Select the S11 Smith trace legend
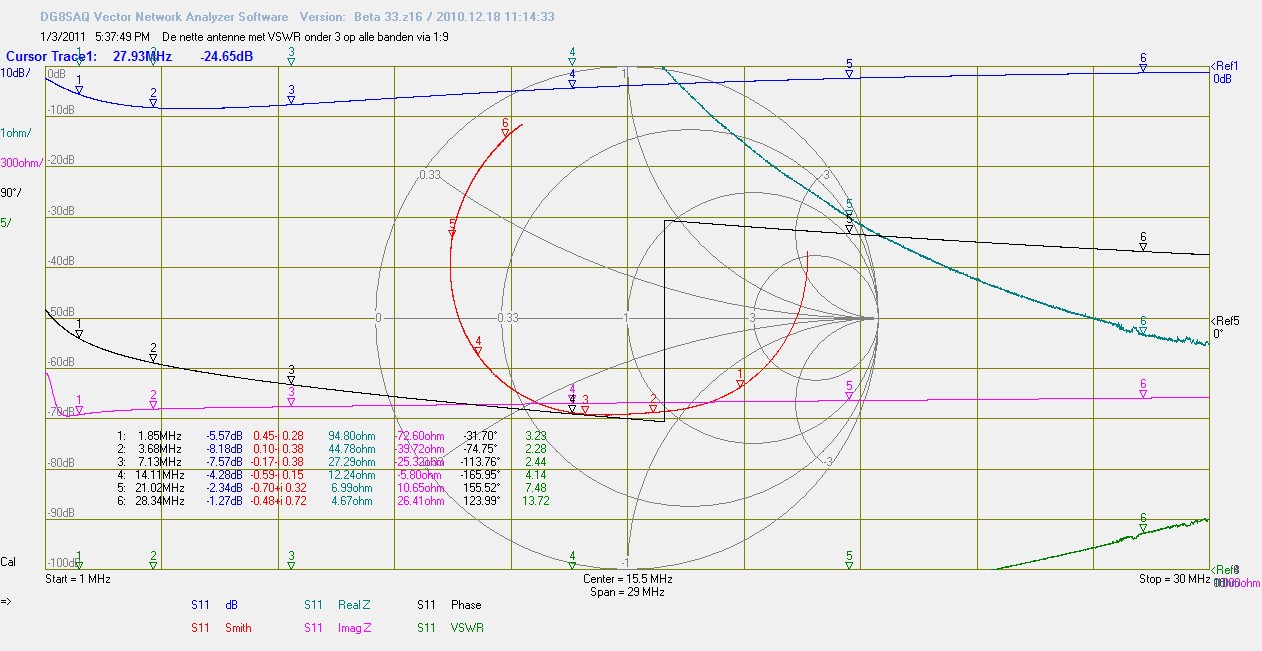This screenshot has width=1262, height=651. (x=221, y=628)
